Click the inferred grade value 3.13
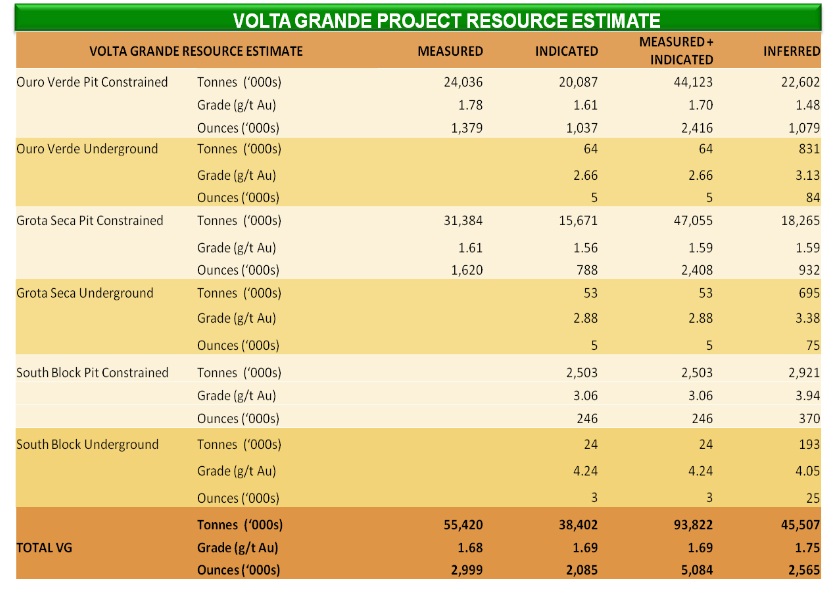The height and width of the screenshot is (593, 837). (808, 176)
